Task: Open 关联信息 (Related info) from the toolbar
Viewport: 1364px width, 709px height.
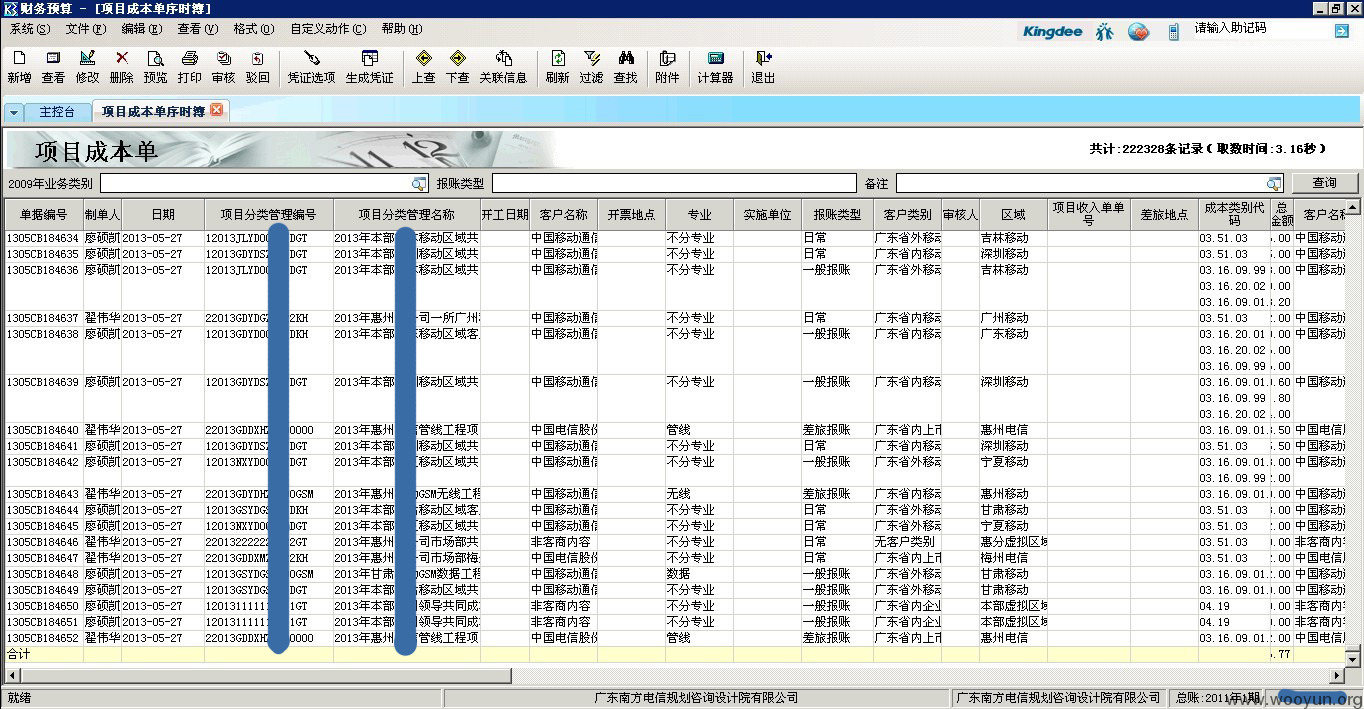Action: tap(503, 67)
